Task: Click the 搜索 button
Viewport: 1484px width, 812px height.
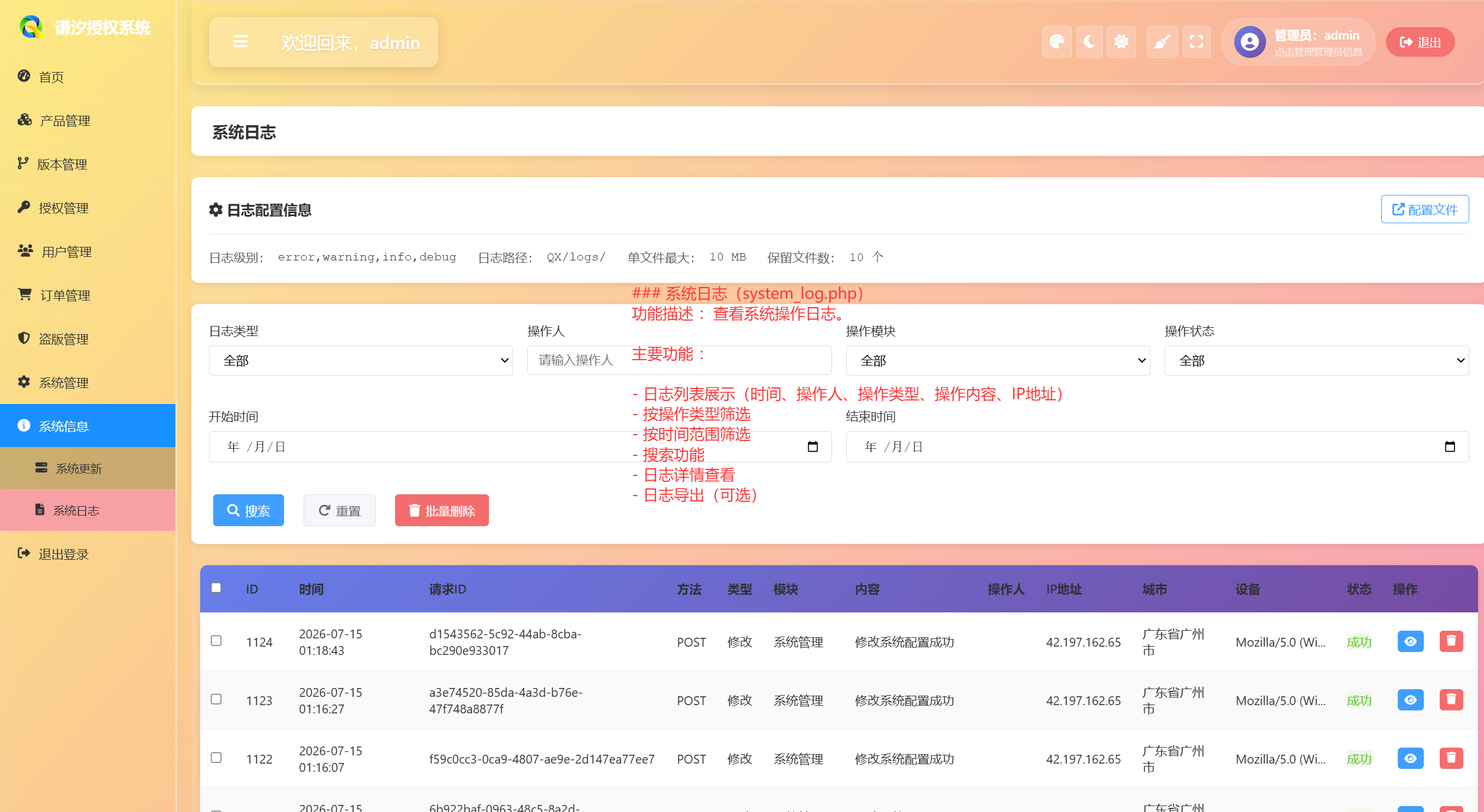Action: pyautogui.click(x=249, y=510)
